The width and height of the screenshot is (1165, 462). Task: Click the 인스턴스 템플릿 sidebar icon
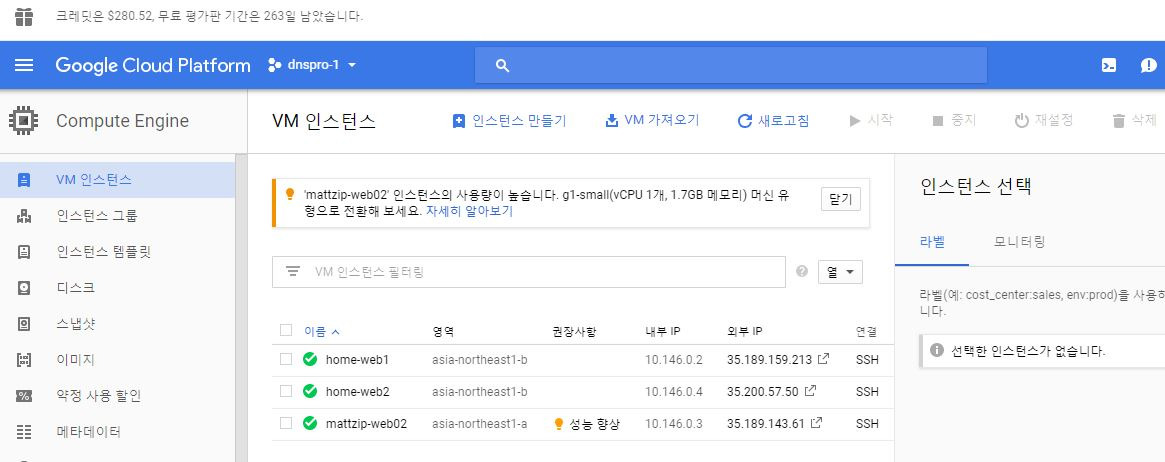coord(24,252)
